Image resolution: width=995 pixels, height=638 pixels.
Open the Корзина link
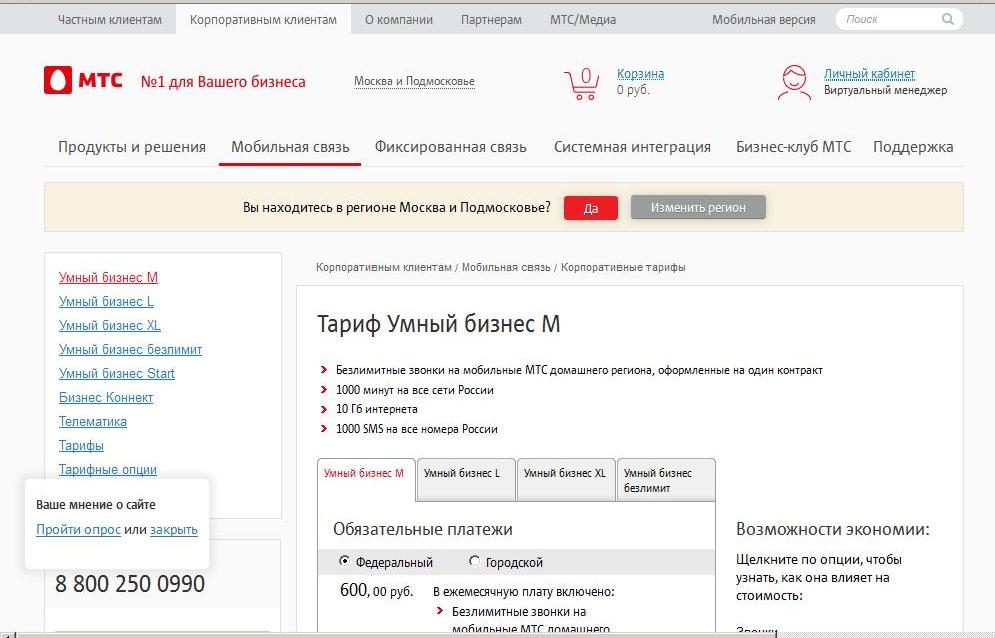[x=640, y=74]
